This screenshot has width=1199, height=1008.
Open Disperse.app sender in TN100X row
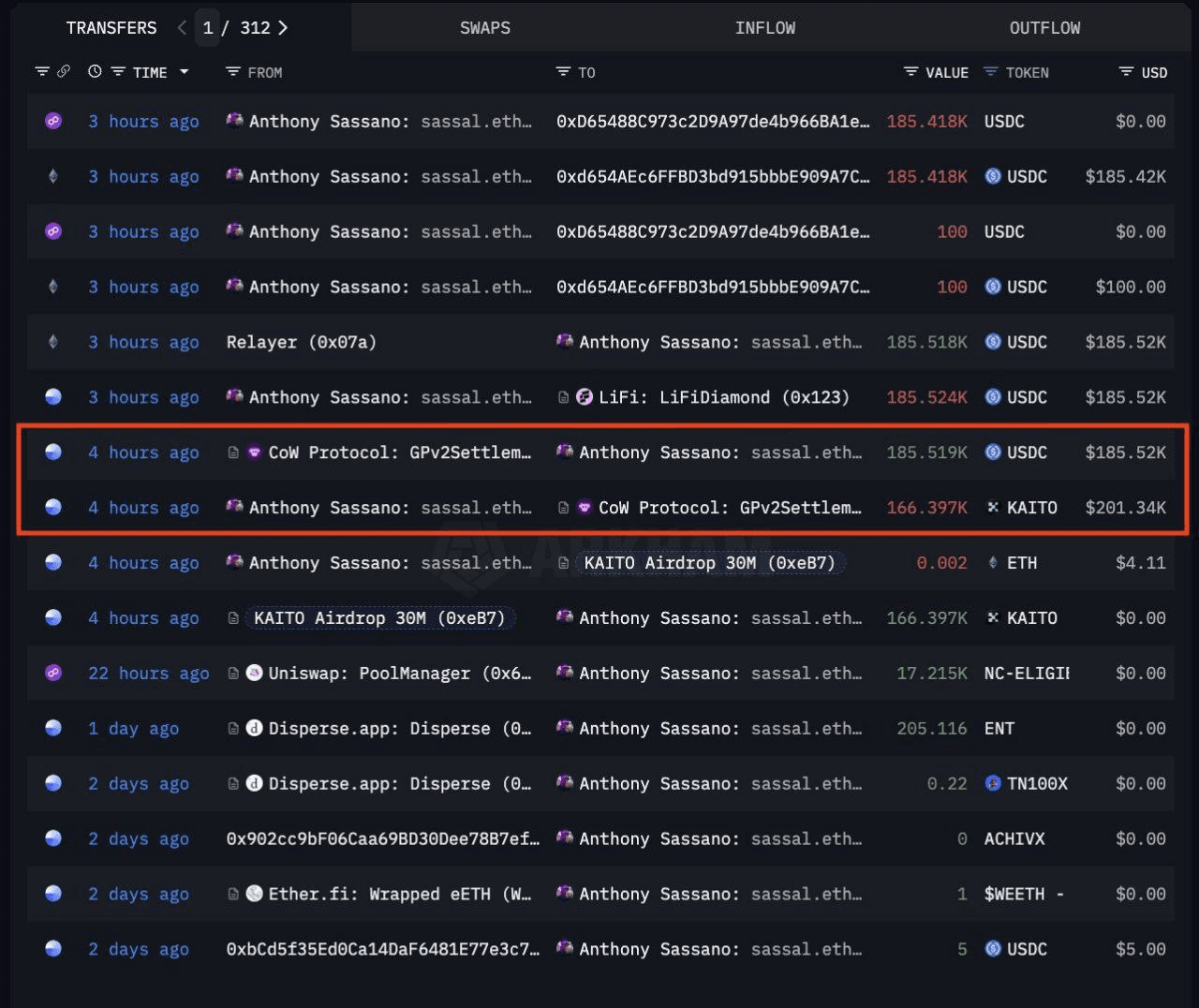(x=400, y=784)
